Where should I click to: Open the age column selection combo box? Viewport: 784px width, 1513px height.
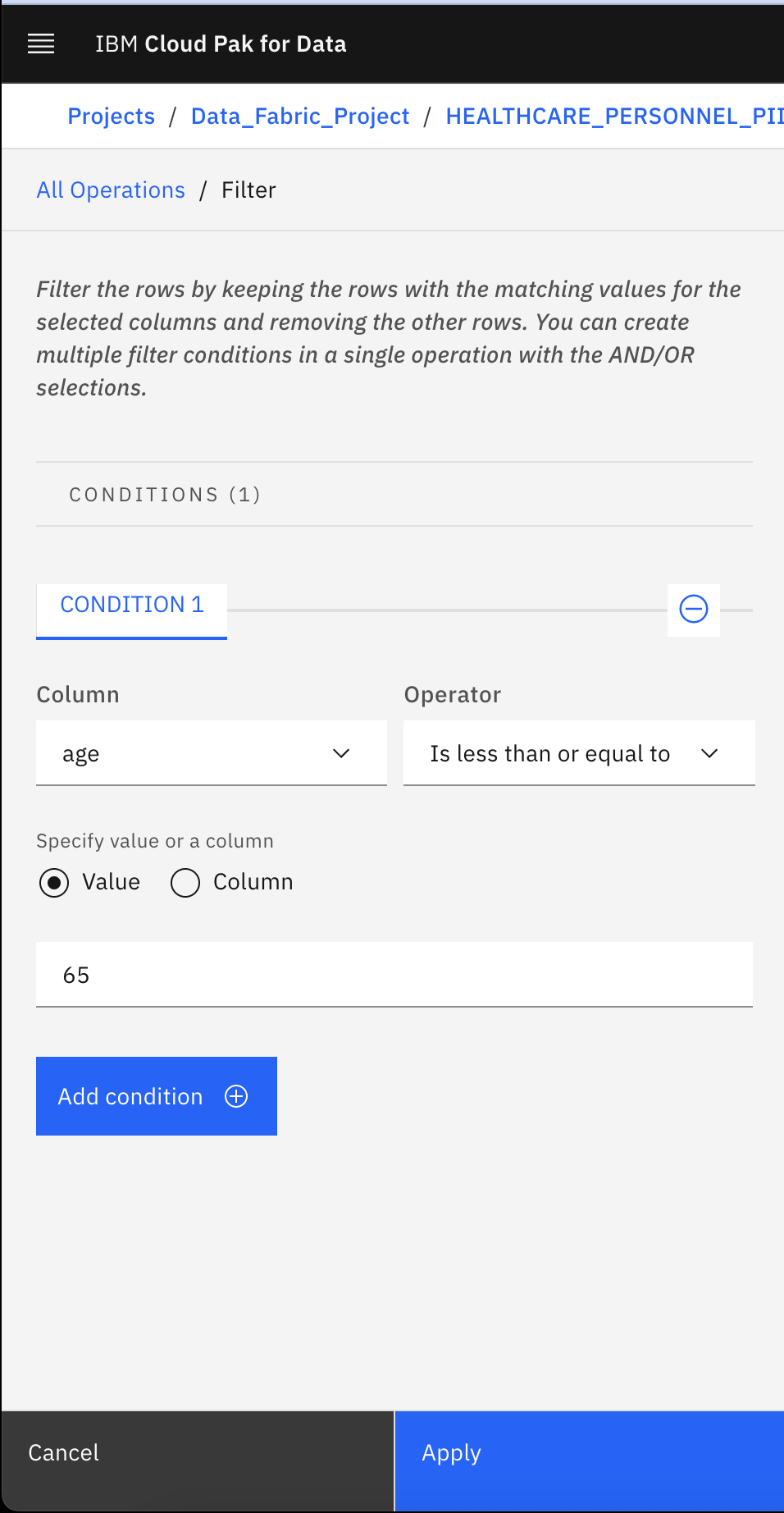[x=212, y=753]
